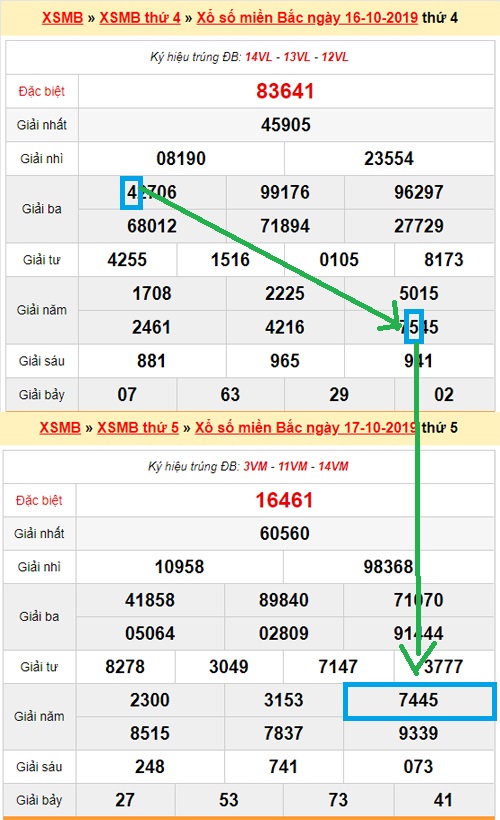This screenshot has width=500, height=820.
Task: Open the XSMB thứ 4 link
Action: (140, 18)
